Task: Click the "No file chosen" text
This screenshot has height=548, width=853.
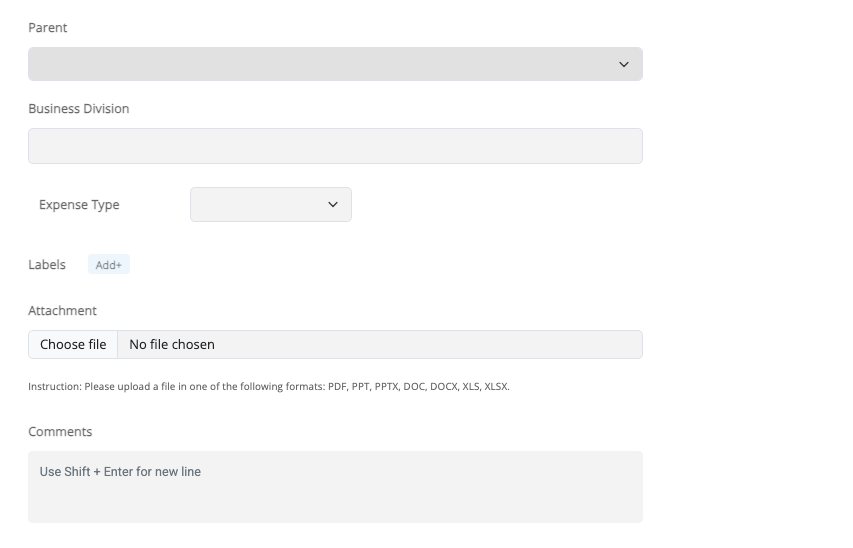Action: [172, 344]
